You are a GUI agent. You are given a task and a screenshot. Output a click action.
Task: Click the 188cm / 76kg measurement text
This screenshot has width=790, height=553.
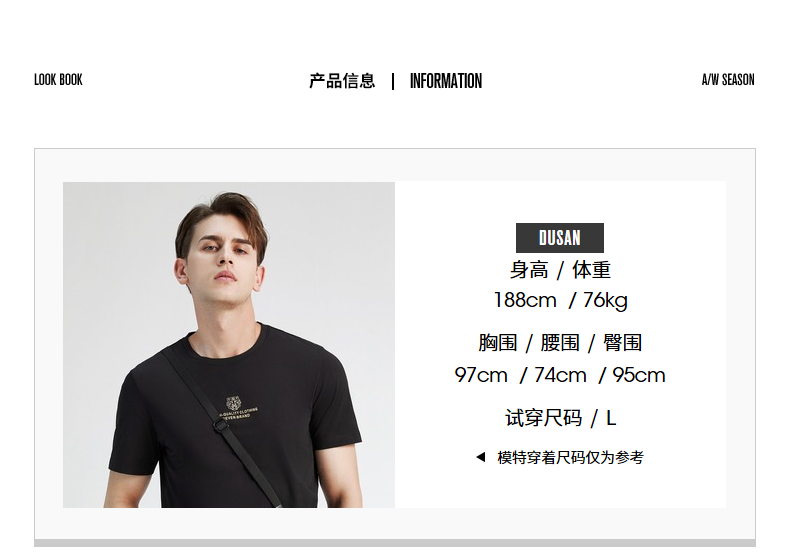tap(560, 300)
